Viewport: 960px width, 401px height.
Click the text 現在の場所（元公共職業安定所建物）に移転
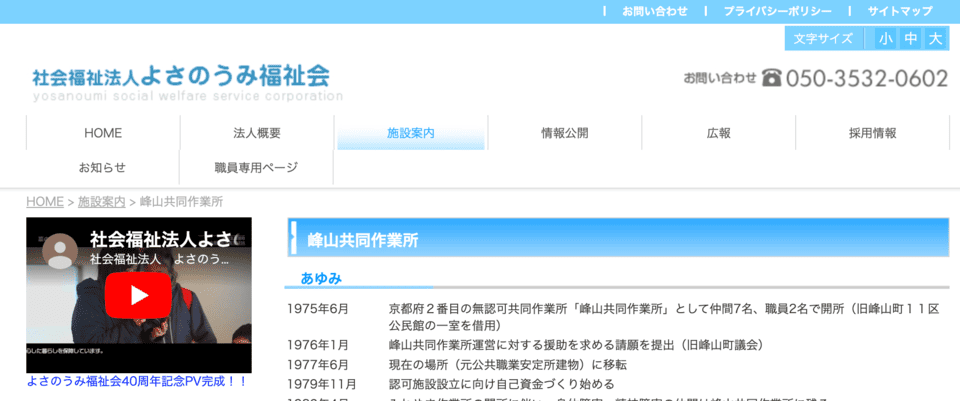(508, 365)
